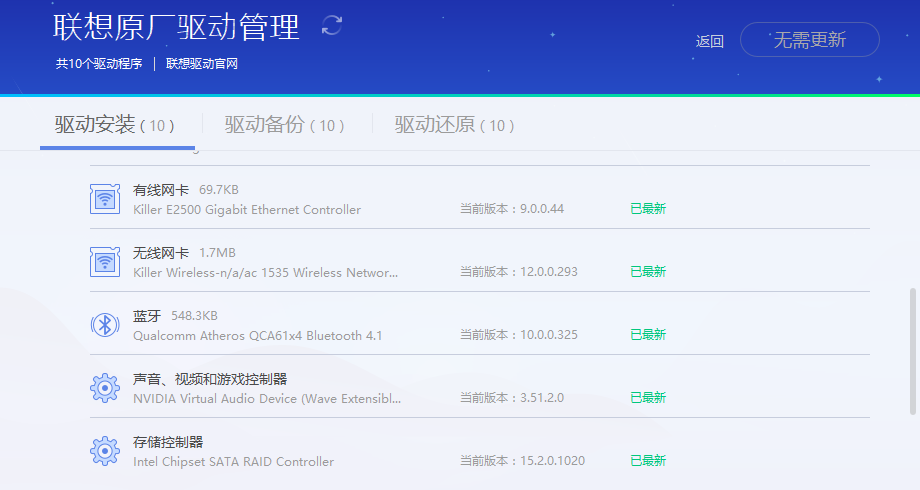Click the 548.3KB size label
Viewport: 920px width, 490px height.
(x=194, y=316)
